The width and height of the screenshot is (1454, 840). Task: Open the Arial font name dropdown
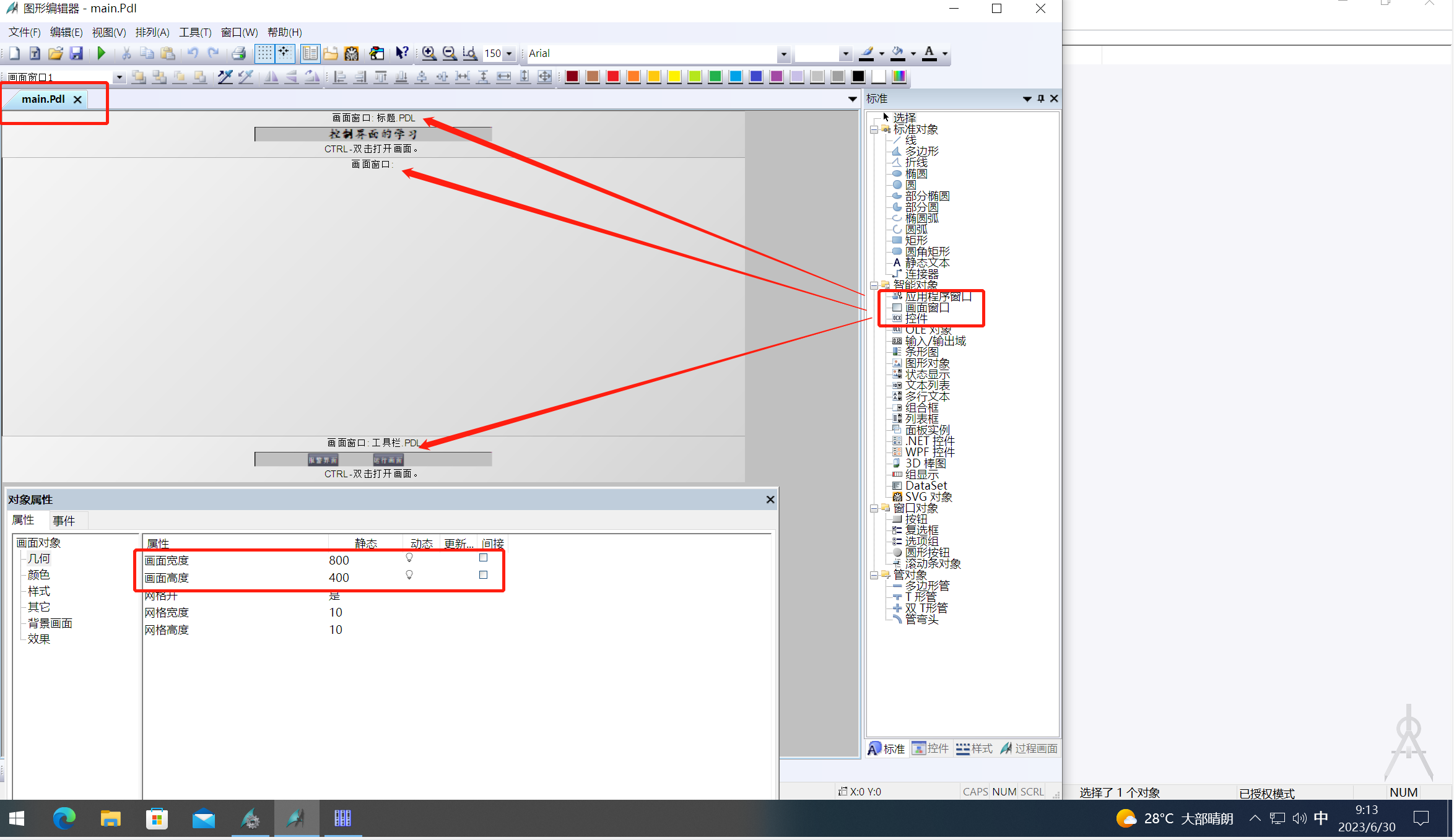coord(783,54)
